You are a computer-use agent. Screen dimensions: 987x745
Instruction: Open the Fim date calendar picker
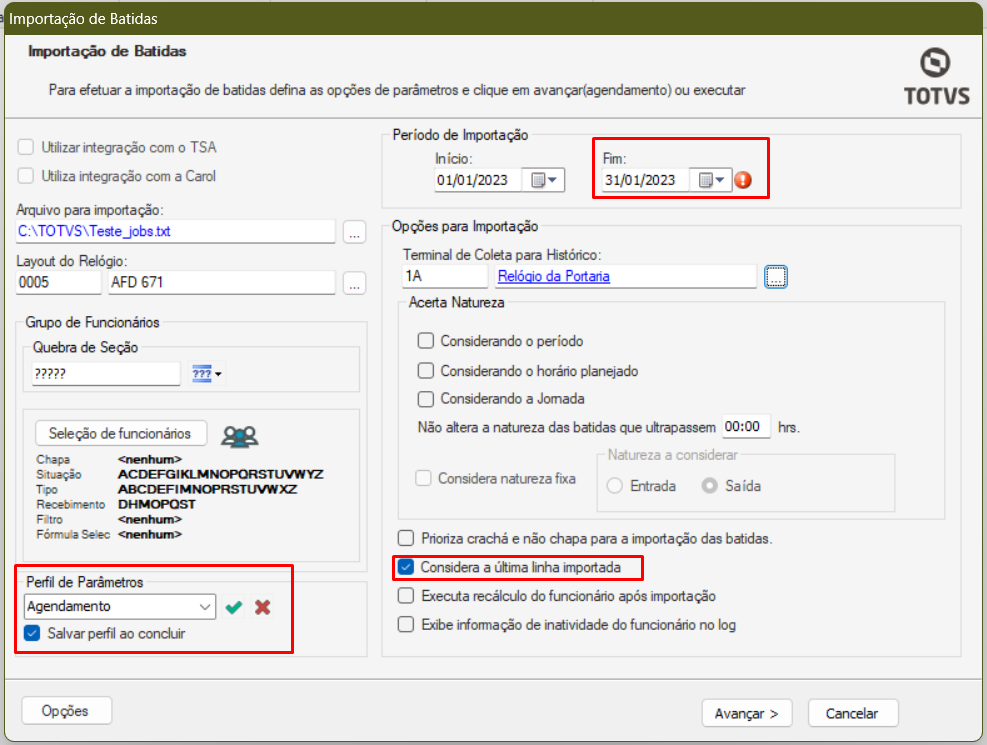tap(711, 180)
